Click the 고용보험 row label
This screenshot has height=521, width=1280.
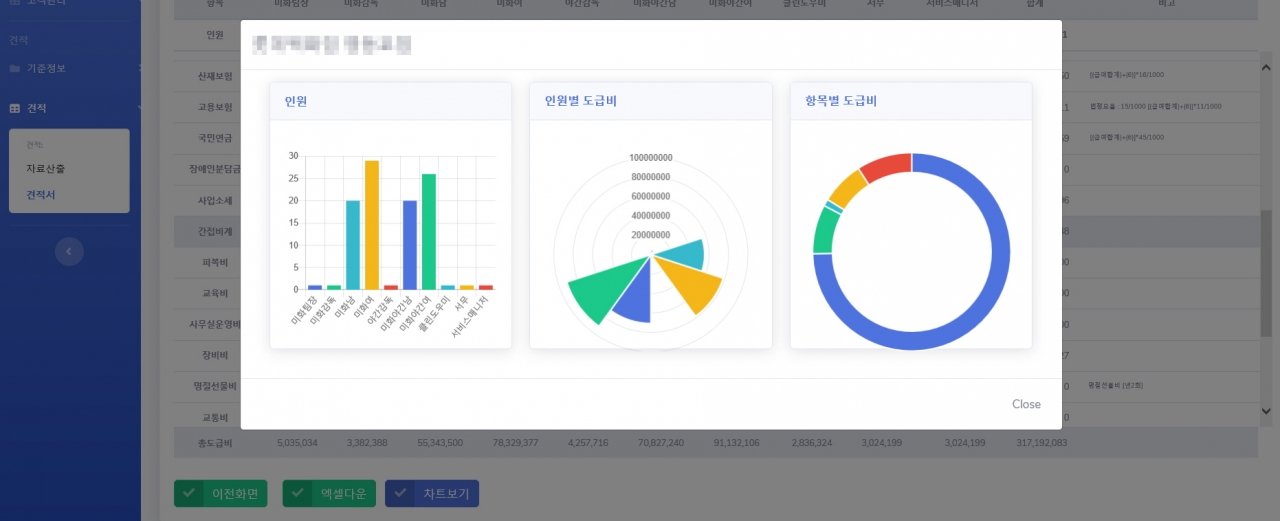pos(215,106)
